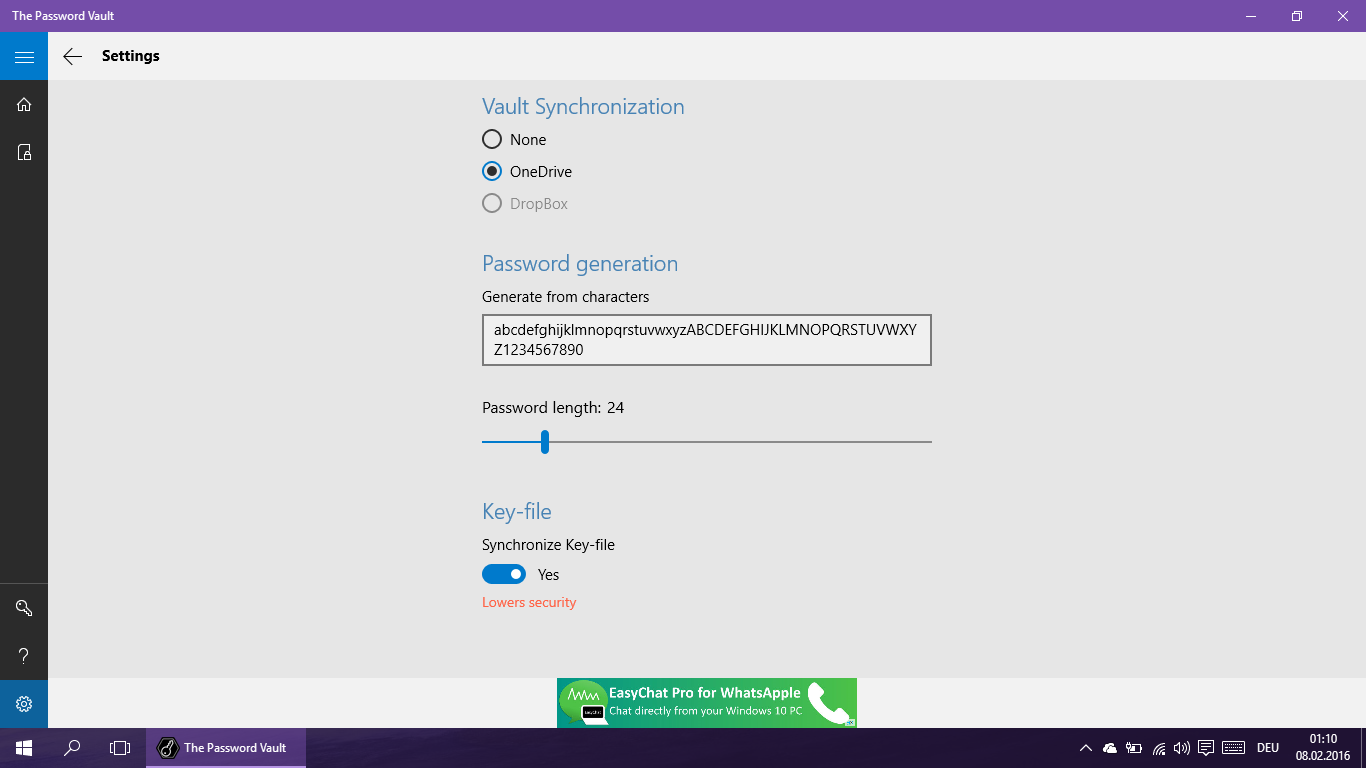
Task: Open Task View on the taskbar
Action: tap(120, 748)
